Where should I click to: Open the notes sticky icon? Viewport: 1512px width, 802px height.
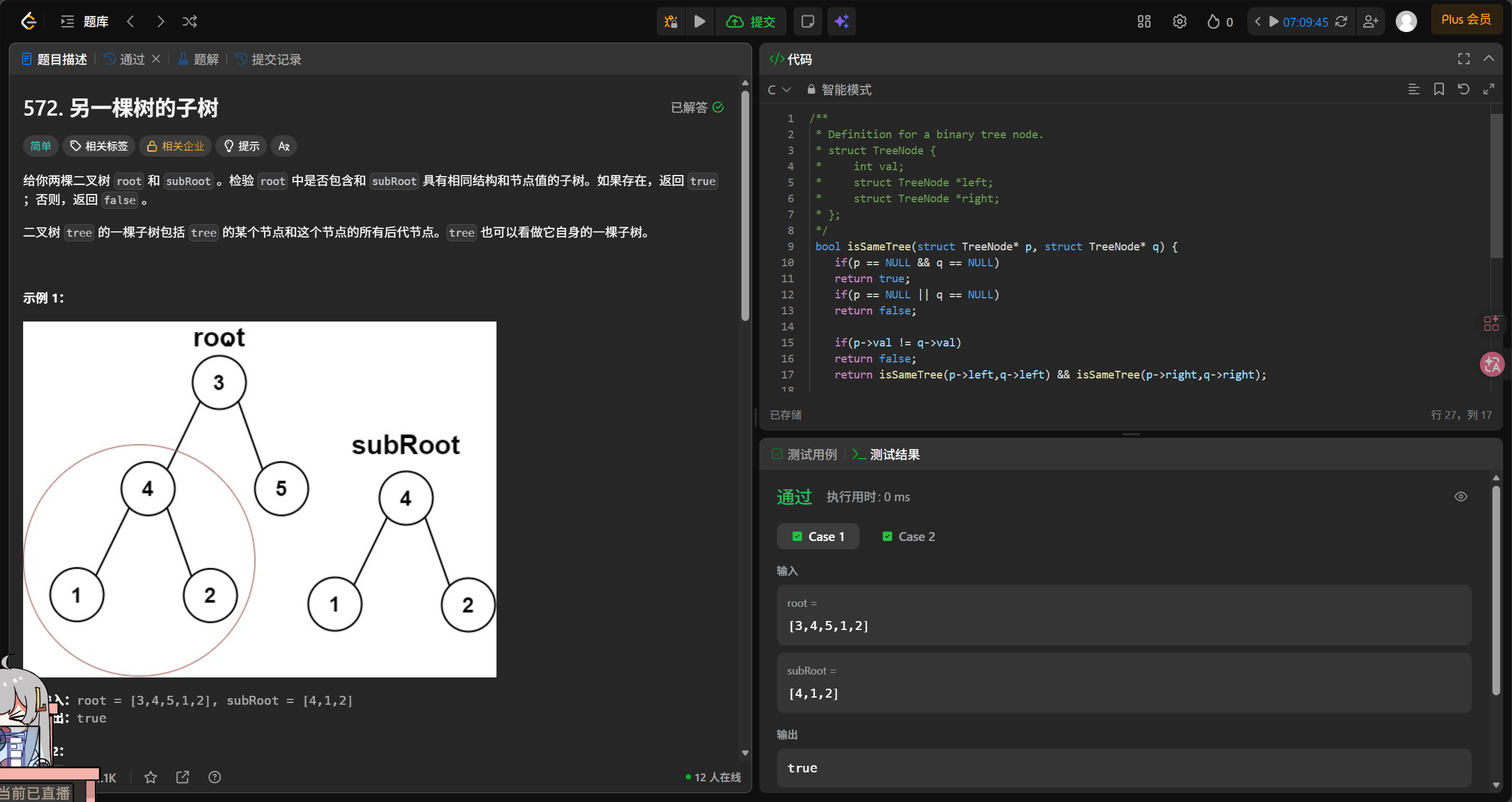[807, 21]
